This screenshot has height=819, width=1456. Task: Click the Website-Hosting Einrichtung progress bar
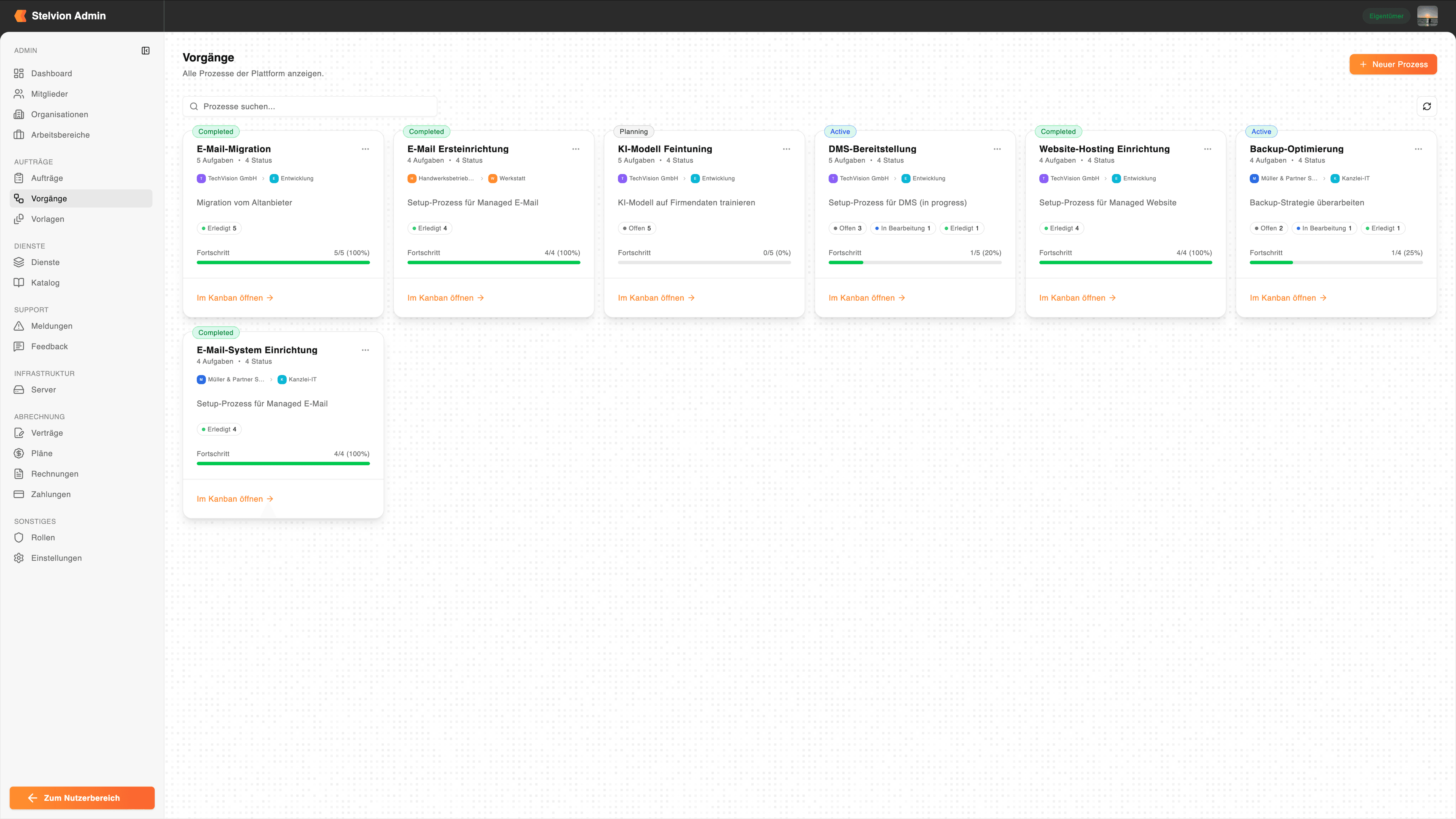(x=1125, y=262)
